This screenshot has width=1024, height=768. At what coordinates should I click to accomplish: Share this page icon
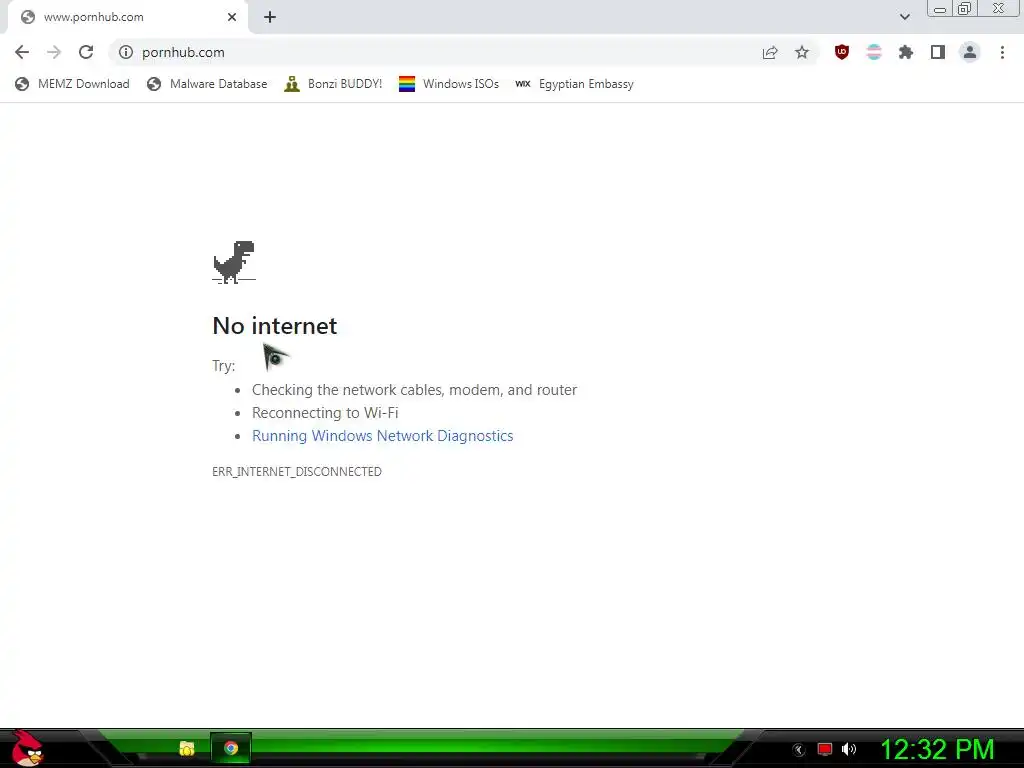tap(770, 52)
